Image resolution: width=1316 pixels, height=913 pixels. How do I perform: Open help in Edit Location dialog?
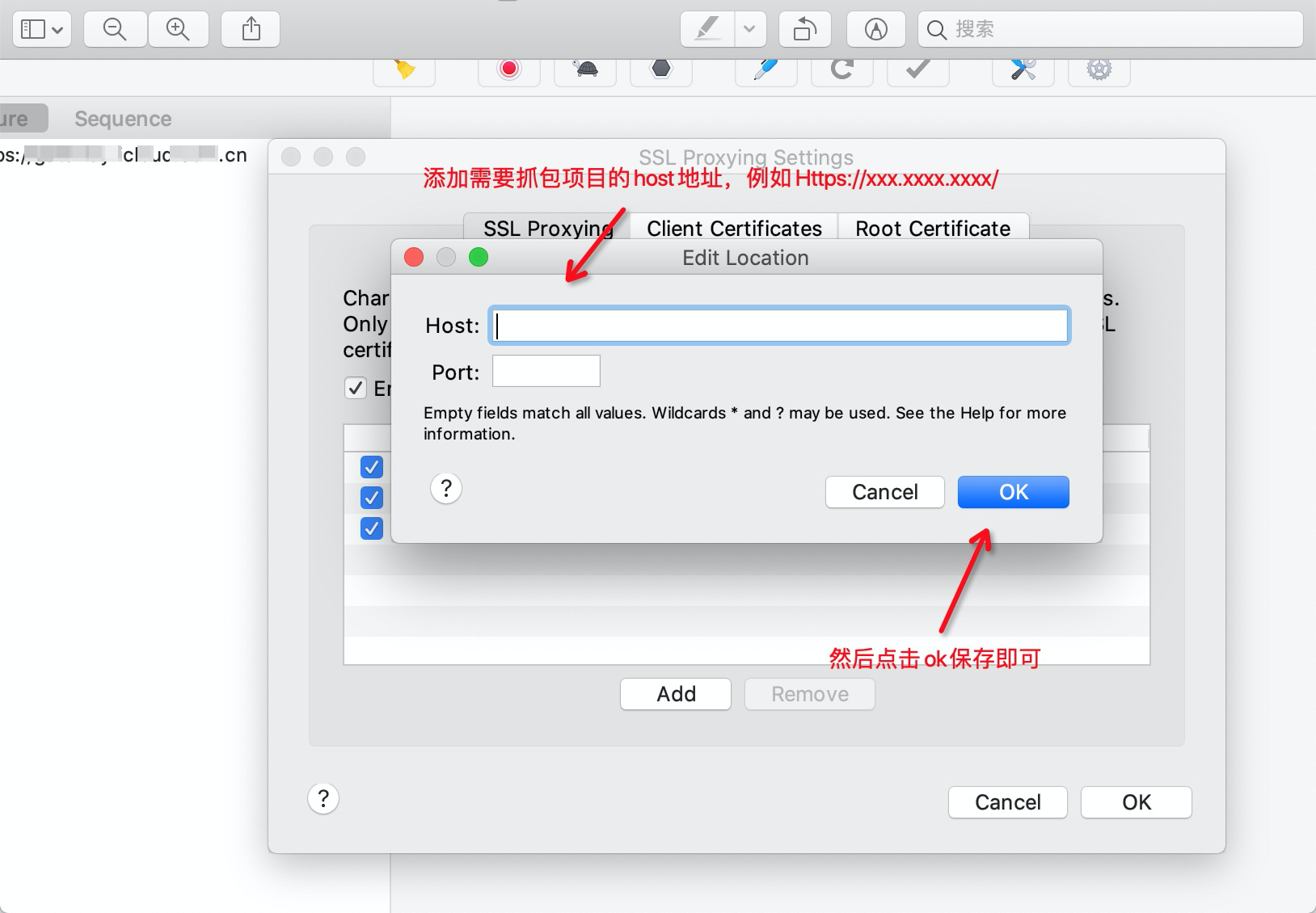click(x=446, y=488)
